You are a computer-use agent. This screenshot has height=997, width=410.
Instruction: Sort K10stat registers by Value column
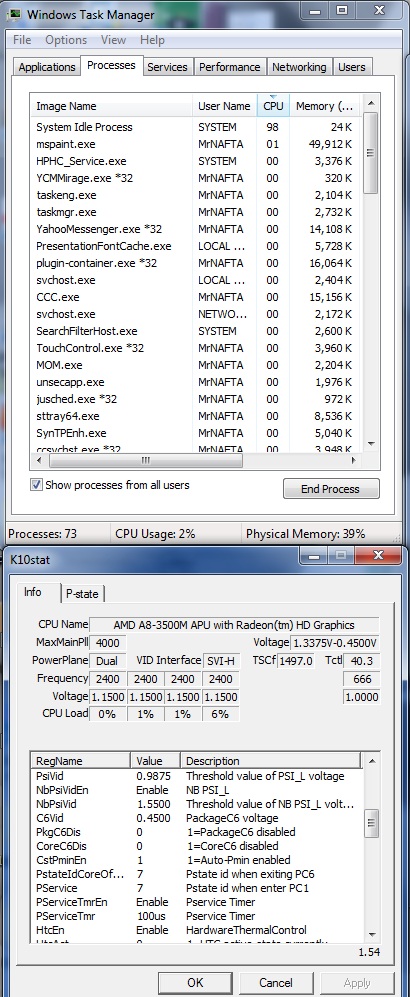(156, 761)
